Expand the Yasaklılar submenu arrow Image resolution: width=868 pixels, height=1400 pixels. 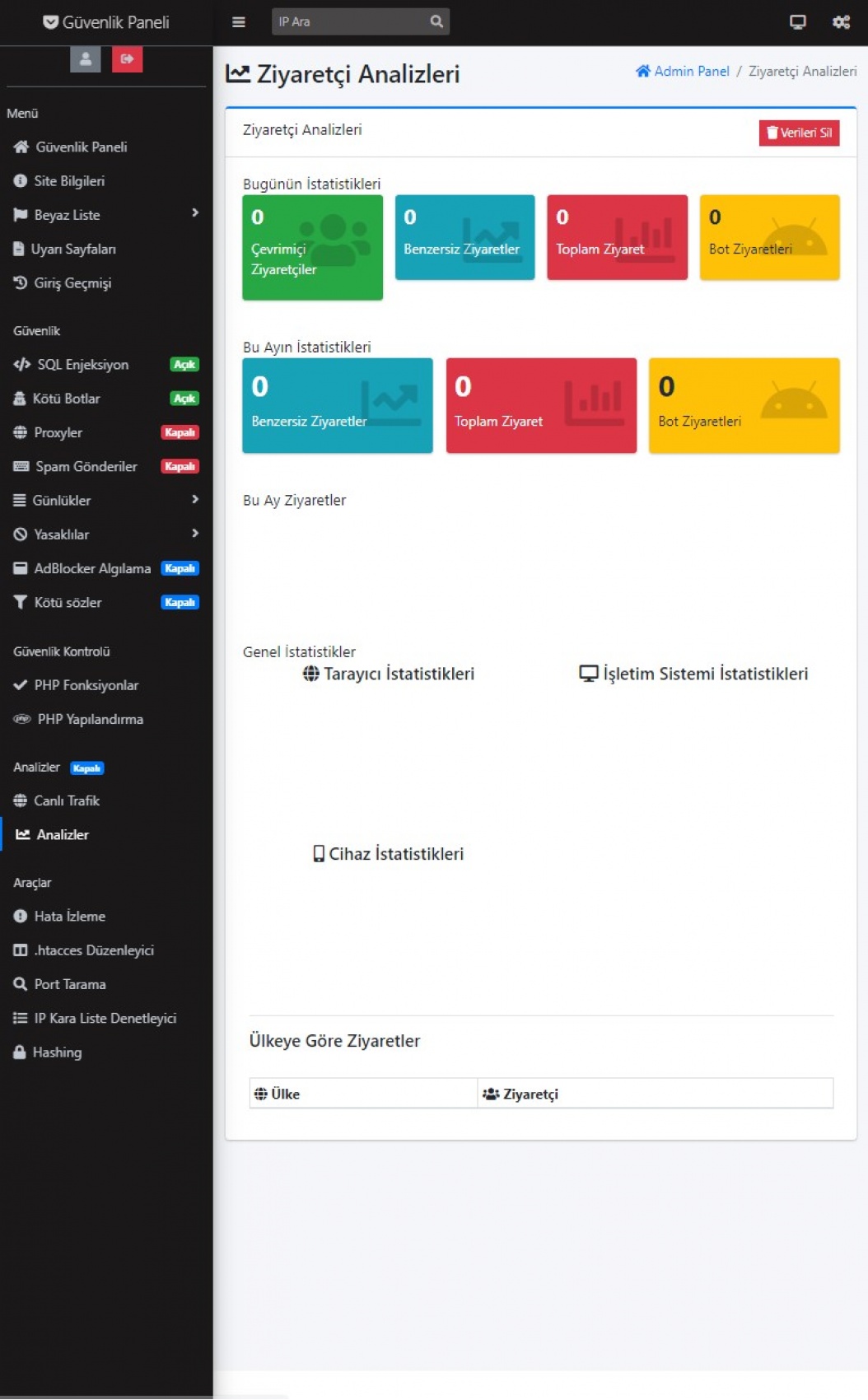coord(195,533)
